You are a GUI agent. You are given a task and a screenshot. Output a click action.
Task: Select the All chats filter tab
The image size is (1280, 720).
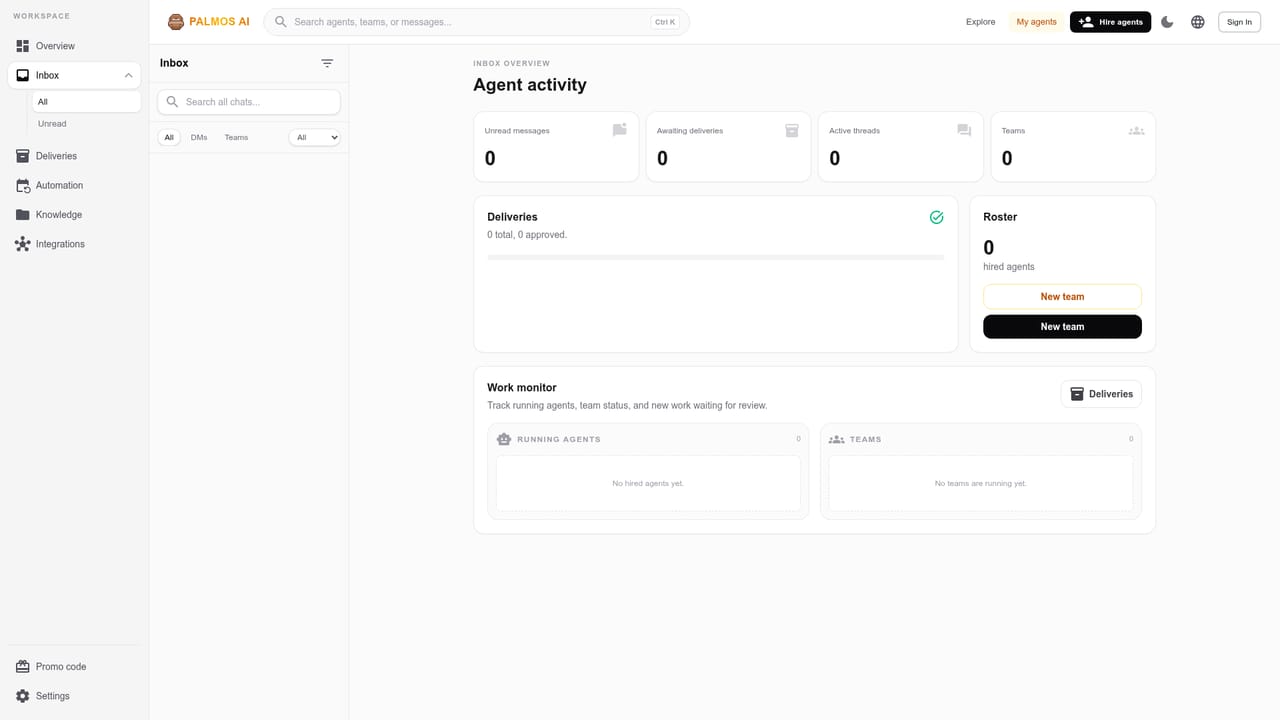169,137
